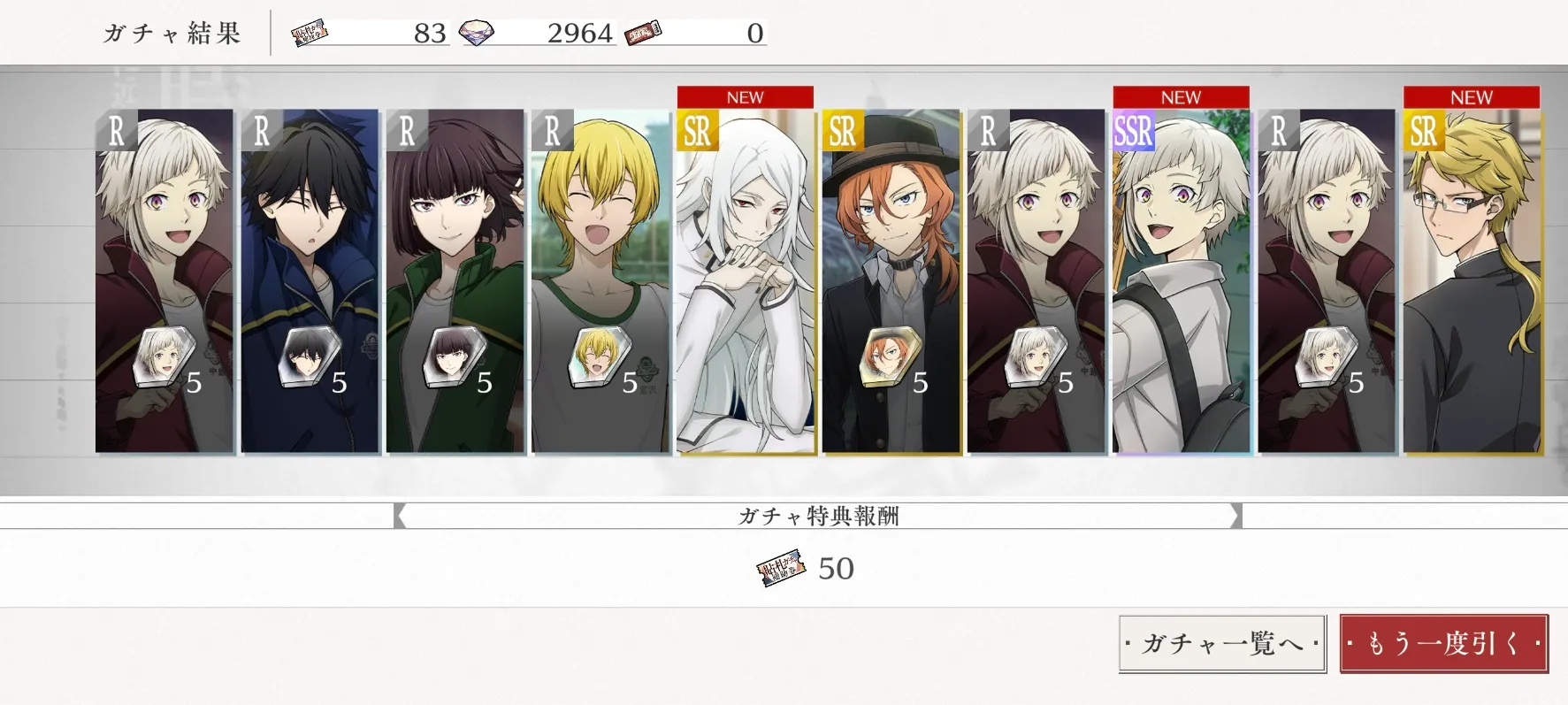Select the SR card with hat-wearing redhead

coord(891,280)
